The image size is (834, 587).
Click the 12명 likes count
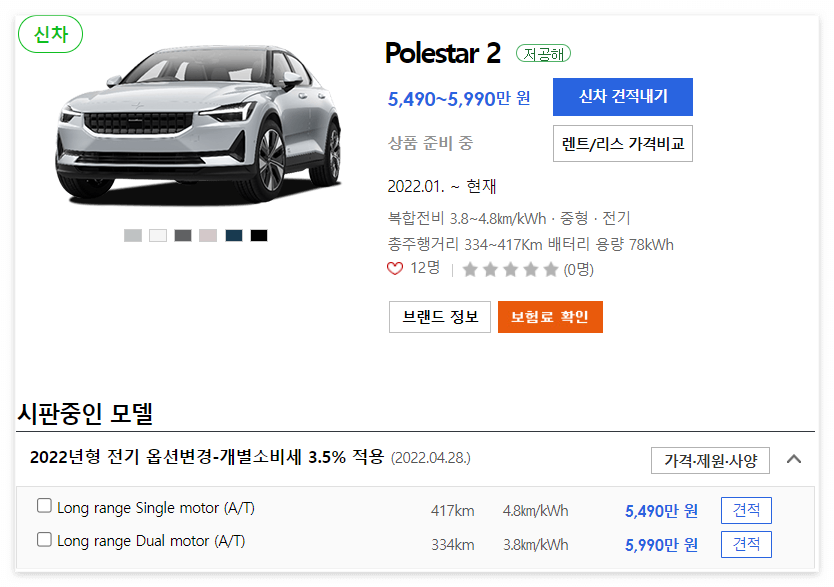(425, 268)
